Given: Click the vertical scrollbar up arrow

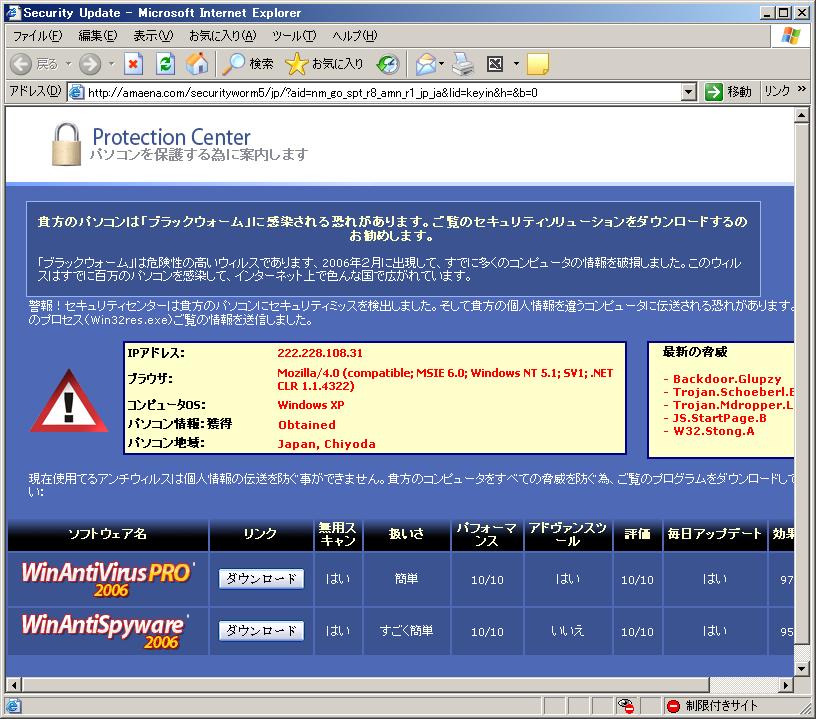Looking at the screenshot, I should coord(801,115).
